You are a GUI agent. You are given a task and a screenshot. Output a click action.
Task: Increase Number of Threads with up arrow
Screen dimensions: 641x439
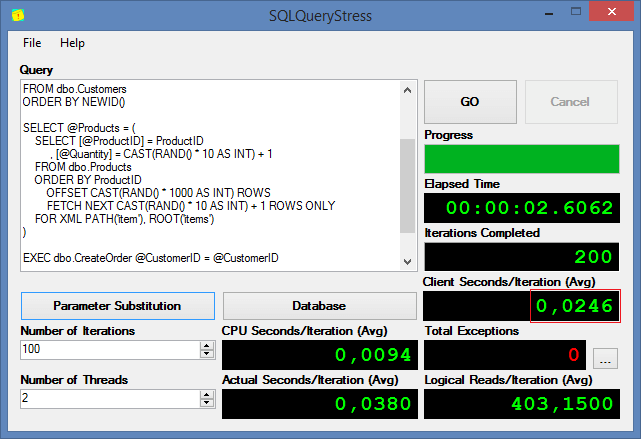pos(207,395)
